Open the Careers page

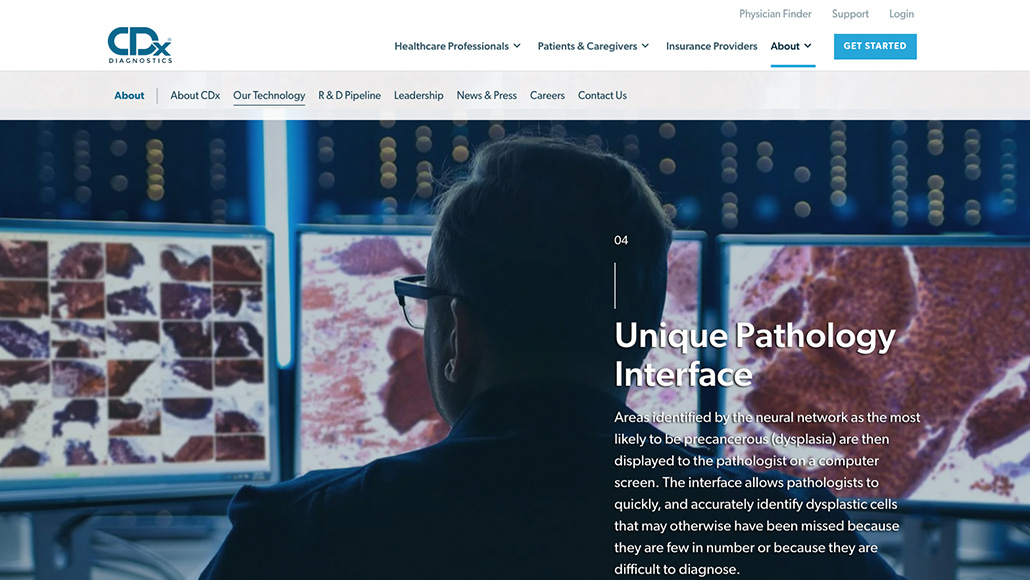coord(547,95)
